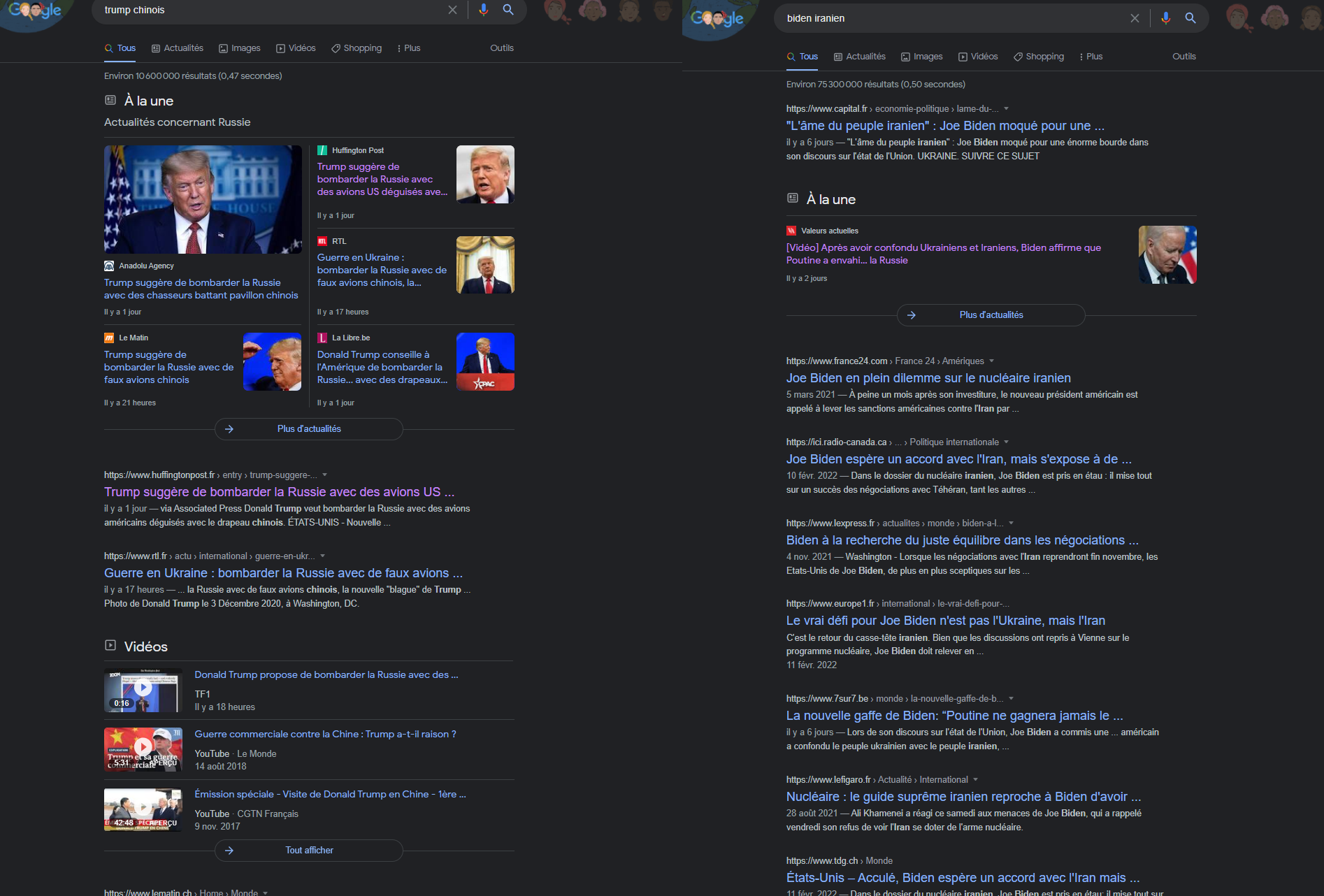Viewport: 1324px width, 896px height.
Task: Click 'Tout afficher' below the videos
Action: pos(309,851)
